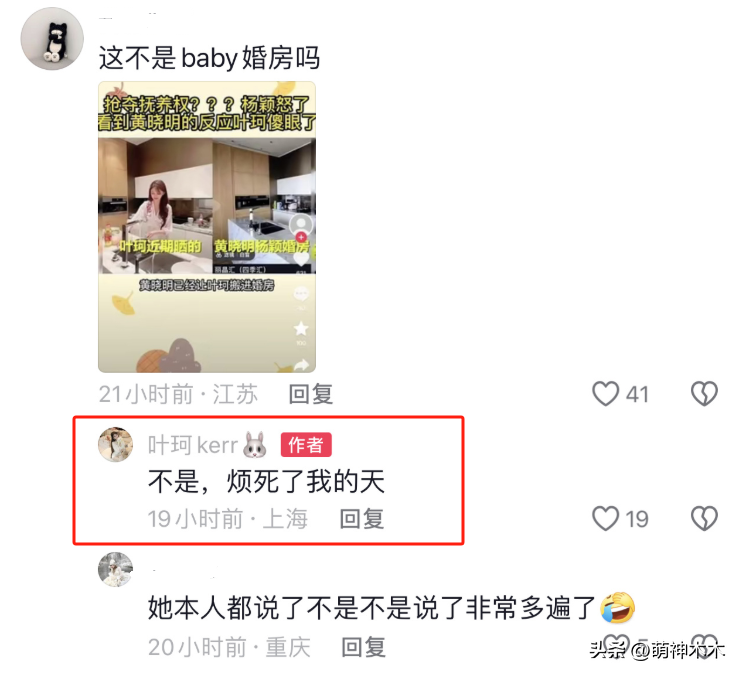This screenshot has width=742, height=676.
Task: Dislike 叶珂kerr's reply
Action: point(704,518)
